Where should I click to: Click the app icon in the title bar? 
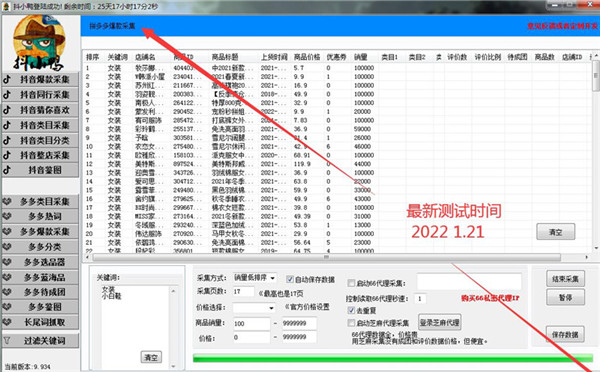[x=5, y=7]
